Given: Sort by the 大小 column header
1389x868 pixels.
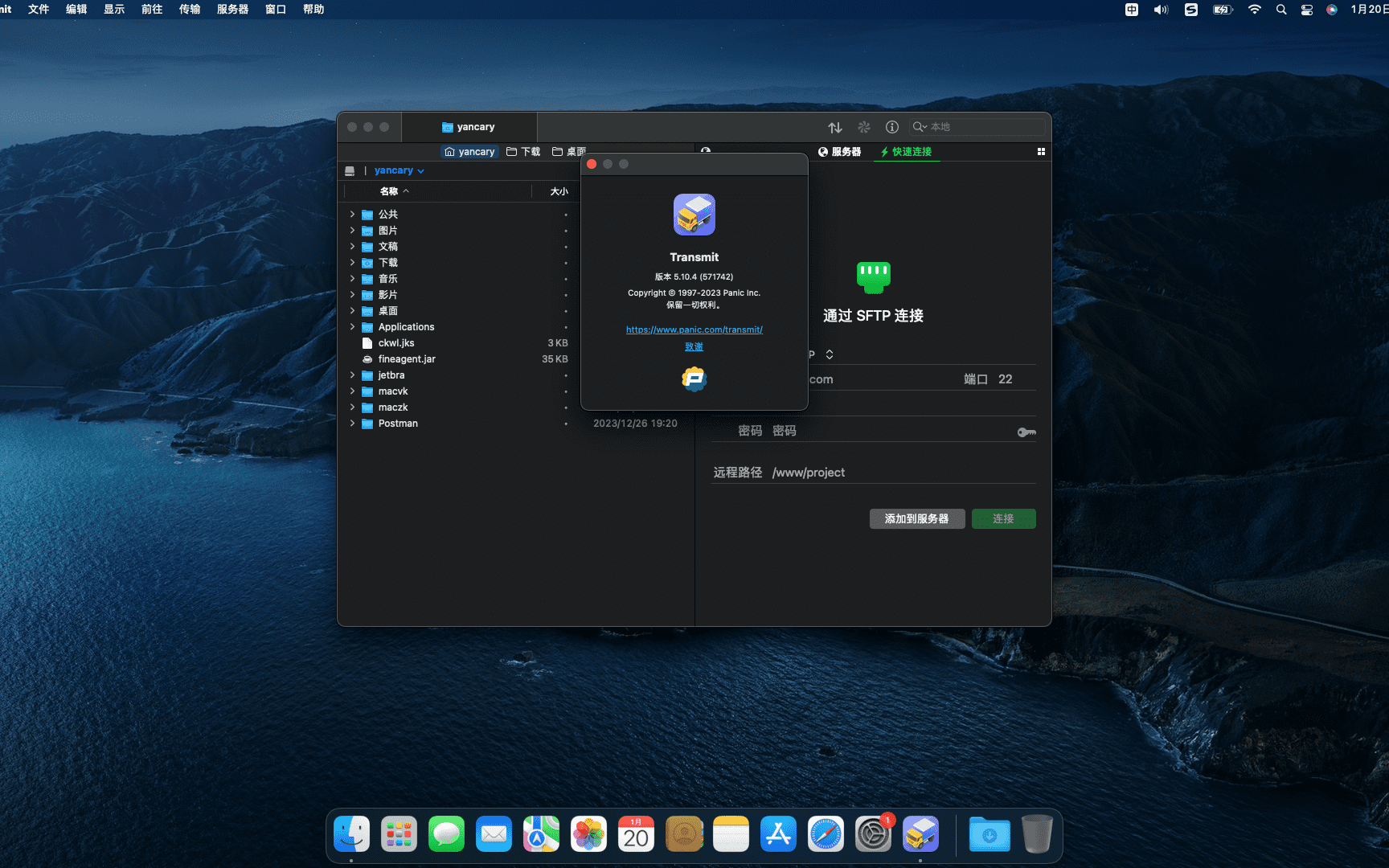Looking at the screenshot, I should [559, 191].
